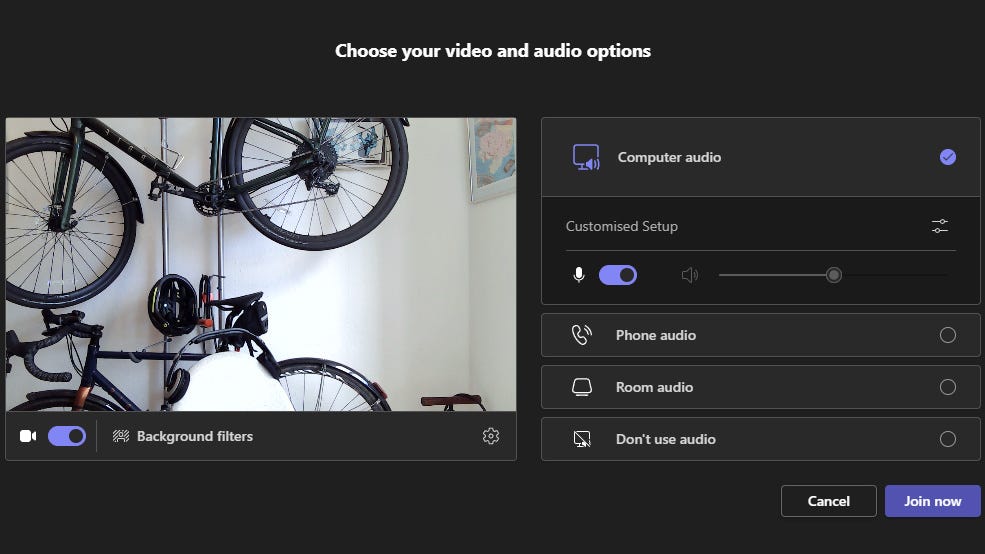Open Background filters
The height and width of the screenshot is (554, 985).
point(194,436)
